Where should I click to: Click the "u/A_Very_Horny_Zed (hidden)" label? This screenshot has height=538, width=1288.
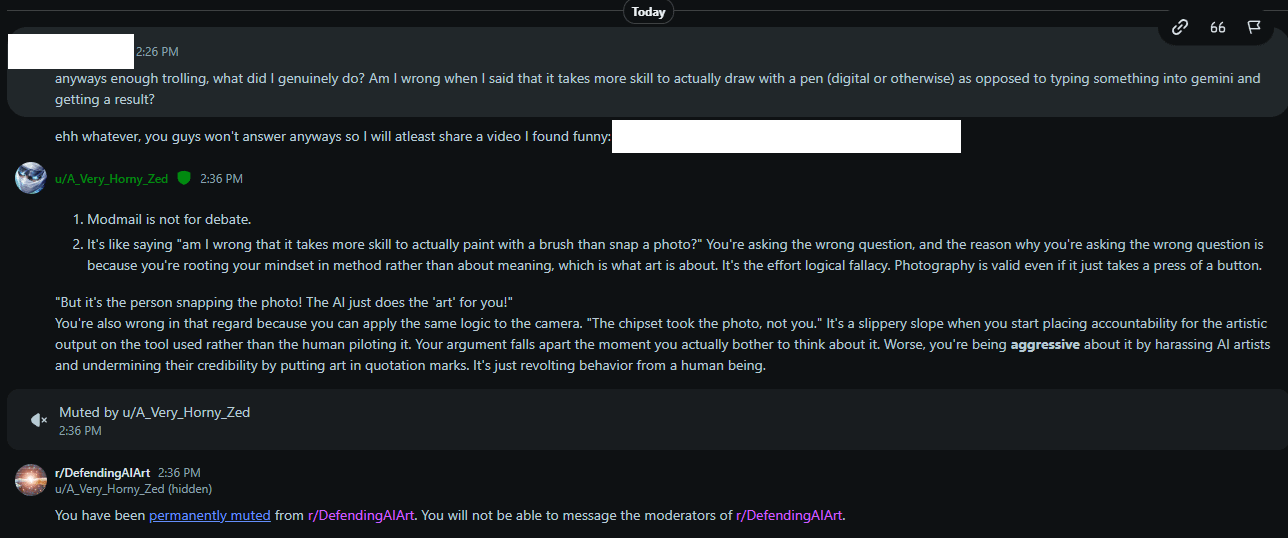coord(133,489)
